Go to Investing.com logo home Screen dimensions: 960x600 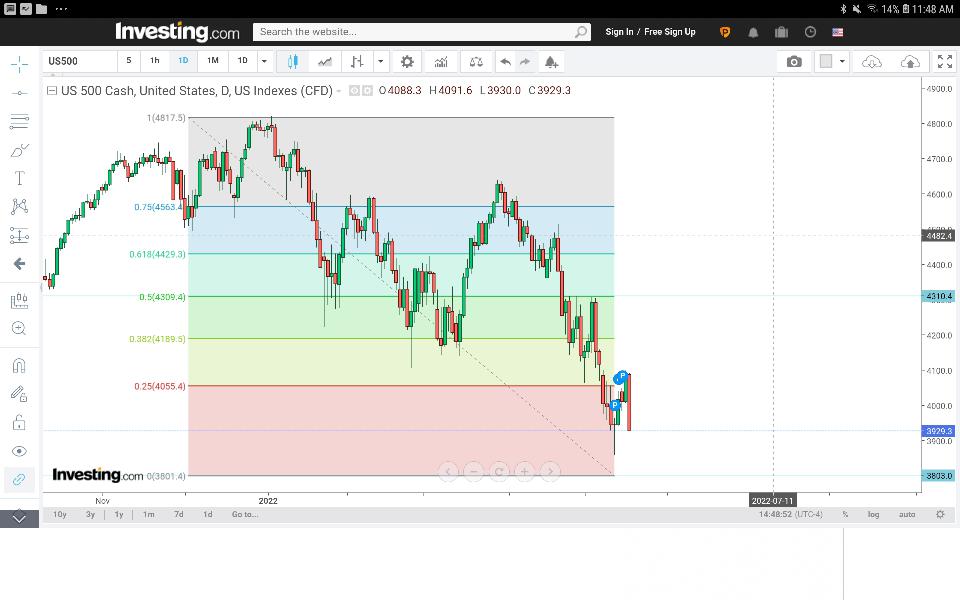(177, 32)
